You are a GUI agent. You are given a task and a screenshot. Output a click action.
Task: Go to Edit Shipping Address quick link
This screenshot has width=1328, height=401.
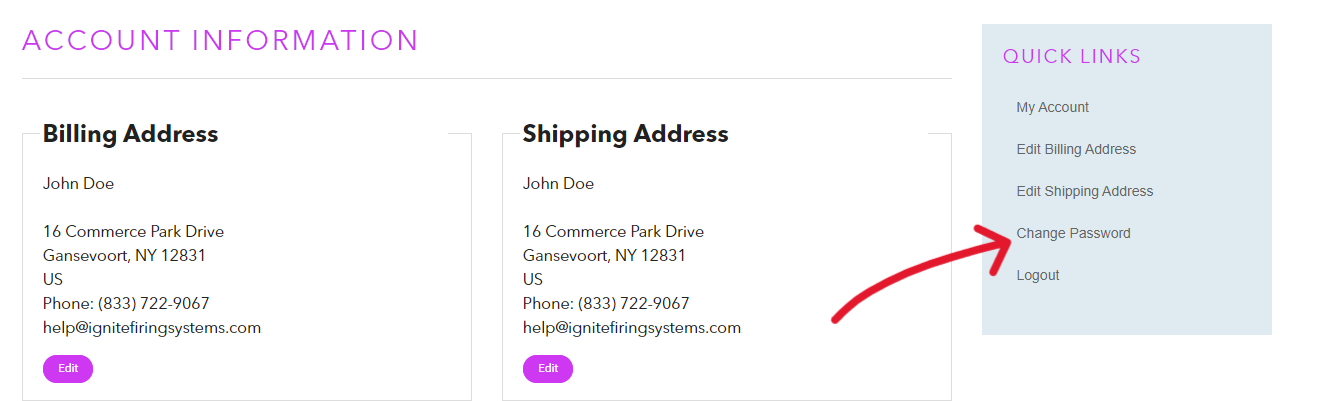tap(1084, 191)
